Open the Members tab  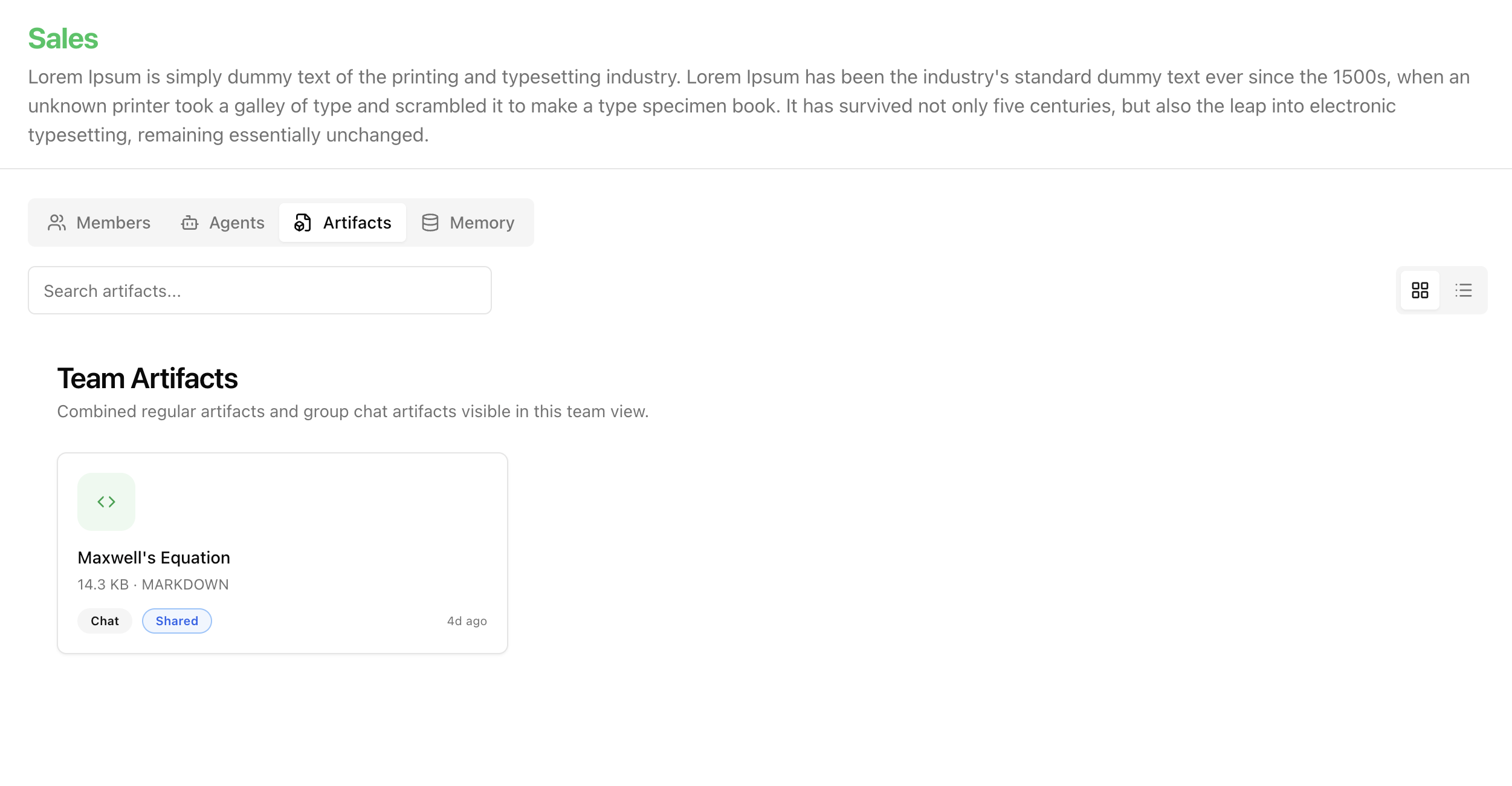pos(99,222)
